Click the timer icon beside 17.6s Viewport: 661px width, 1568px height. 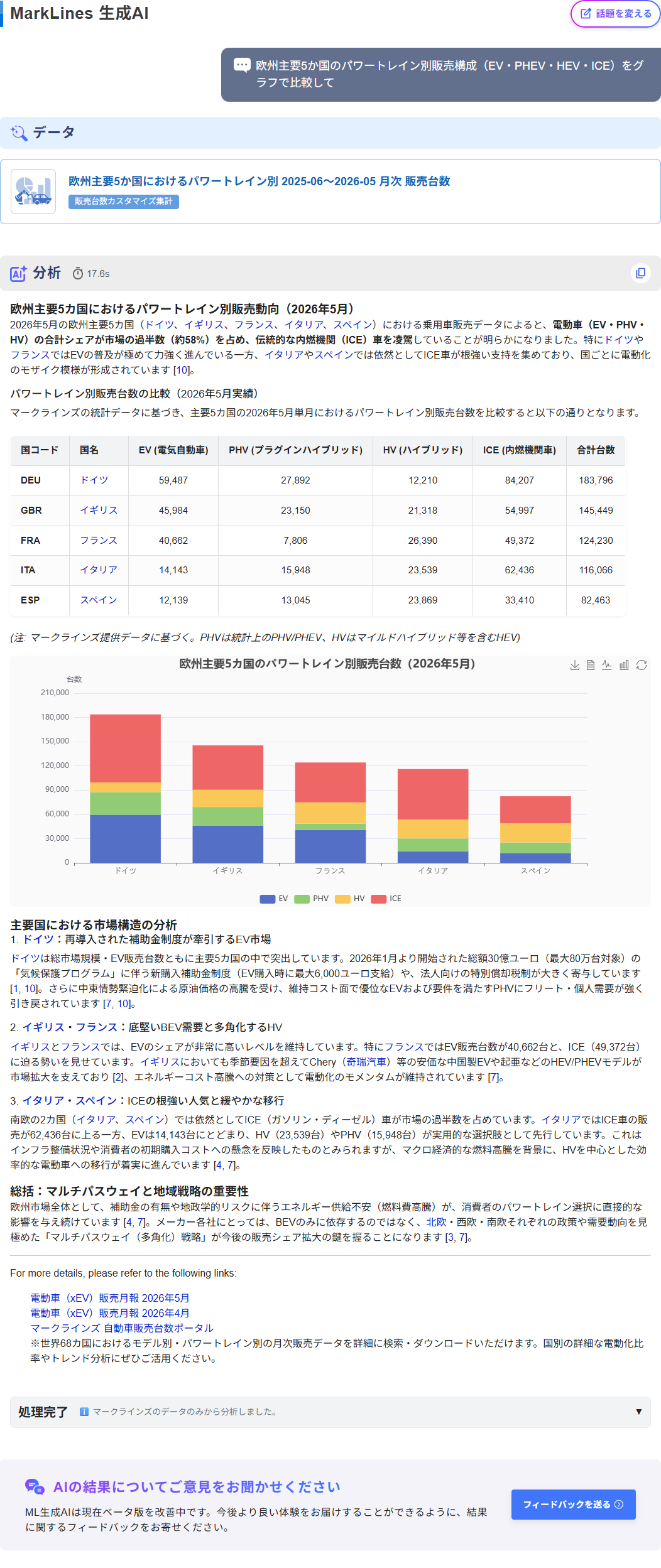(x=78, y=273)
